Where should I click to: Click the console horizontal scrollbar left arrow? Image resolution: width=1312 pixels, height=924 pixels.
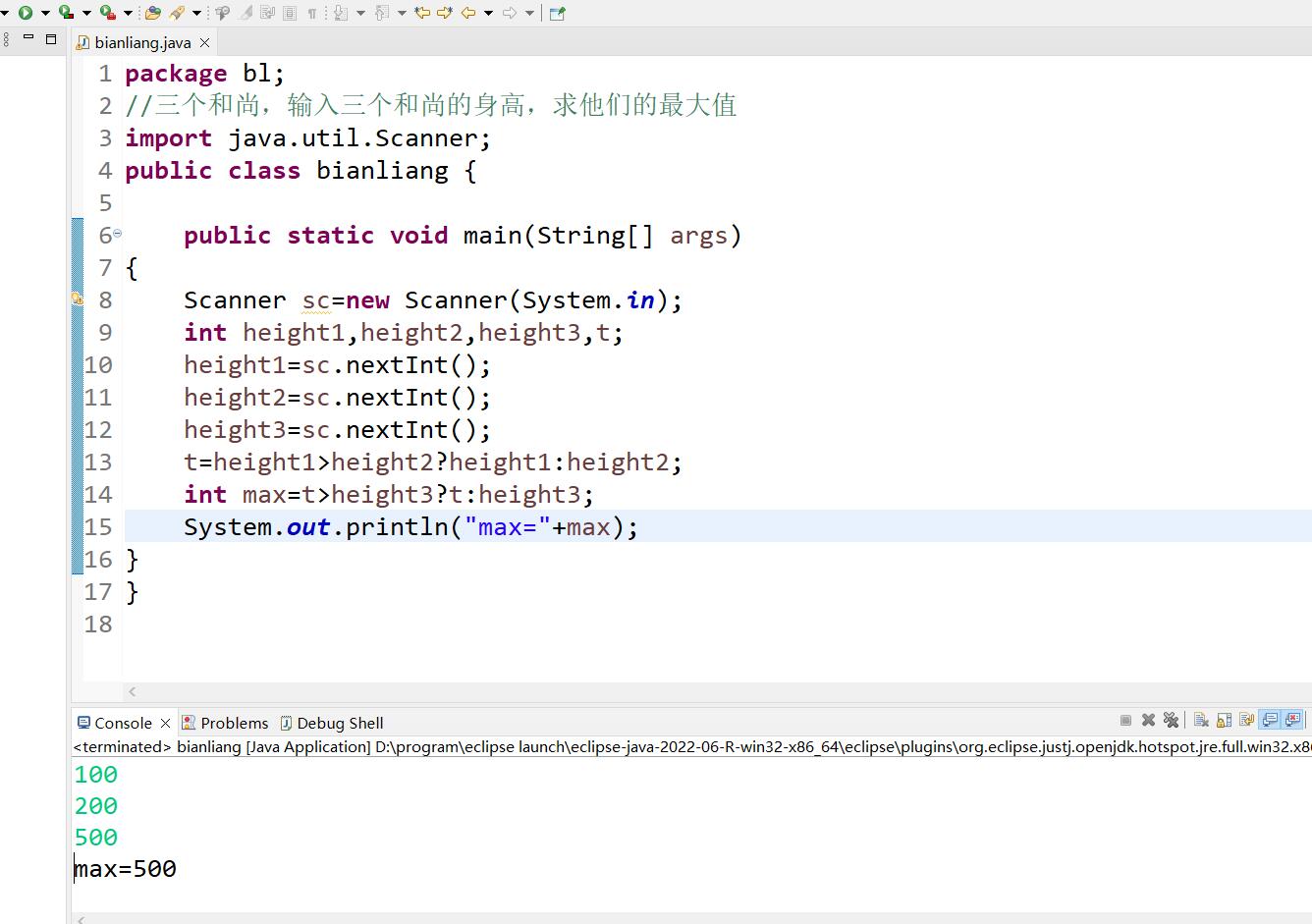tap(81, 919)
